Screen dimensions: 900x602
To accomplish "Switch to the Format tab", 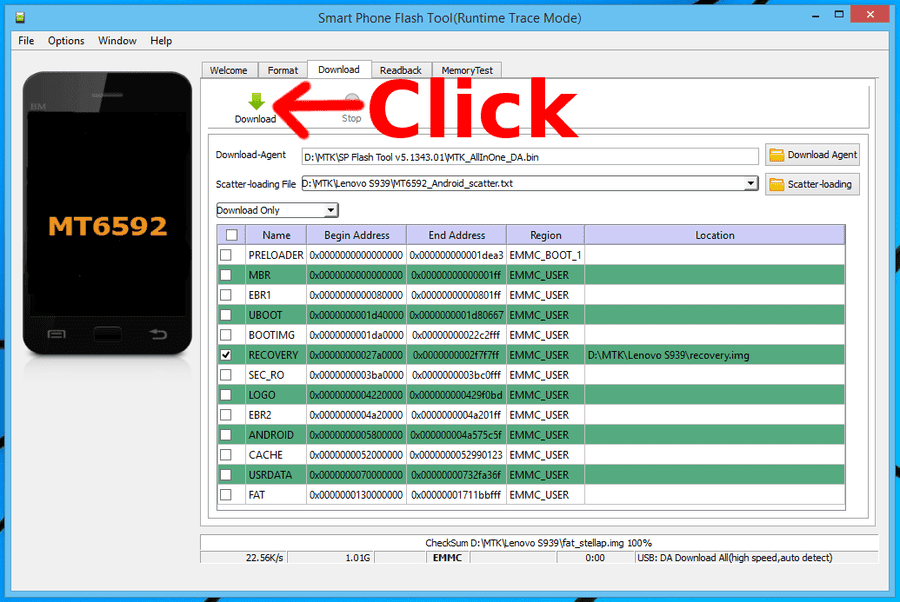I will pos(283,70).
